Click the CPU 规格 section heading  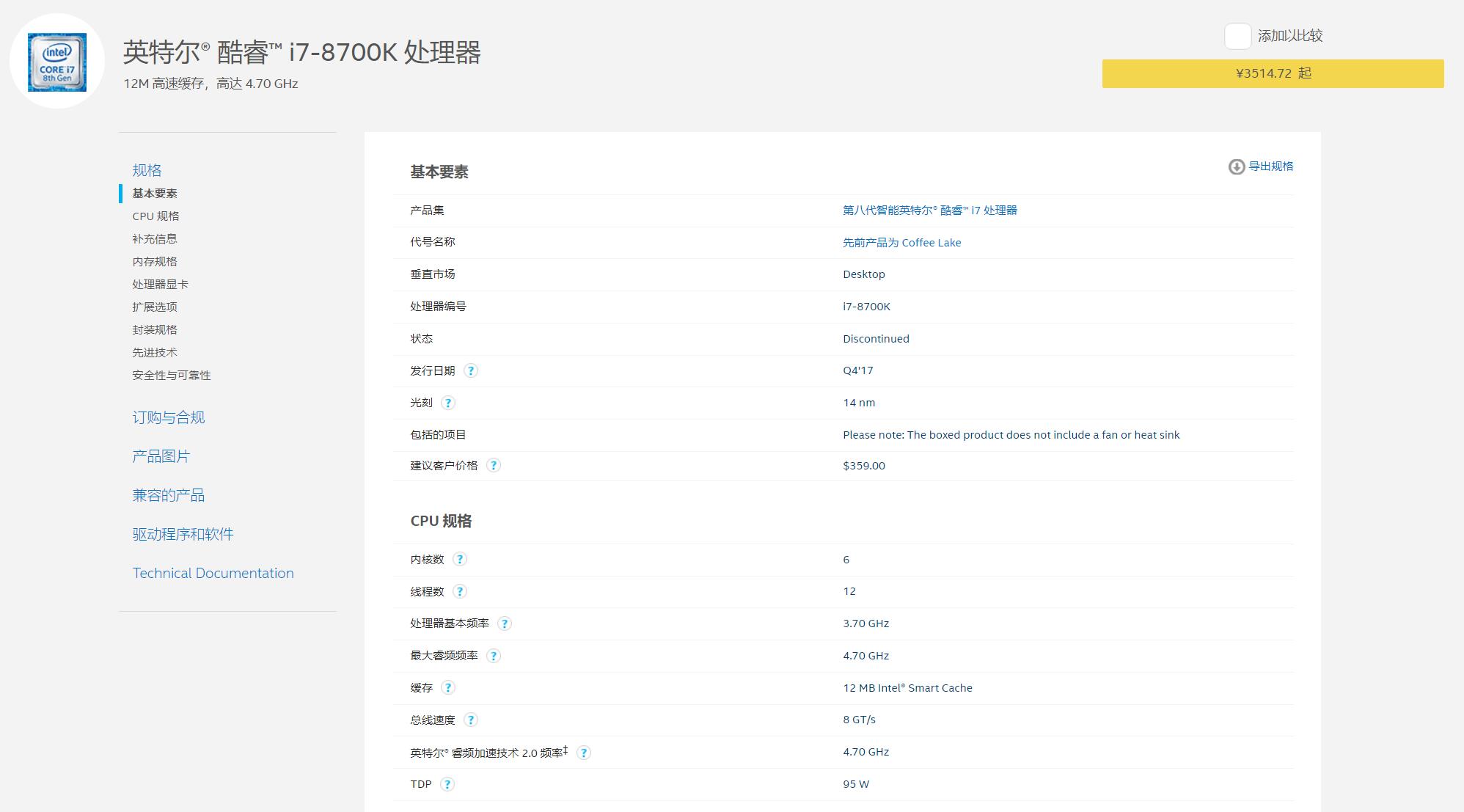click(x=441, y=521)
